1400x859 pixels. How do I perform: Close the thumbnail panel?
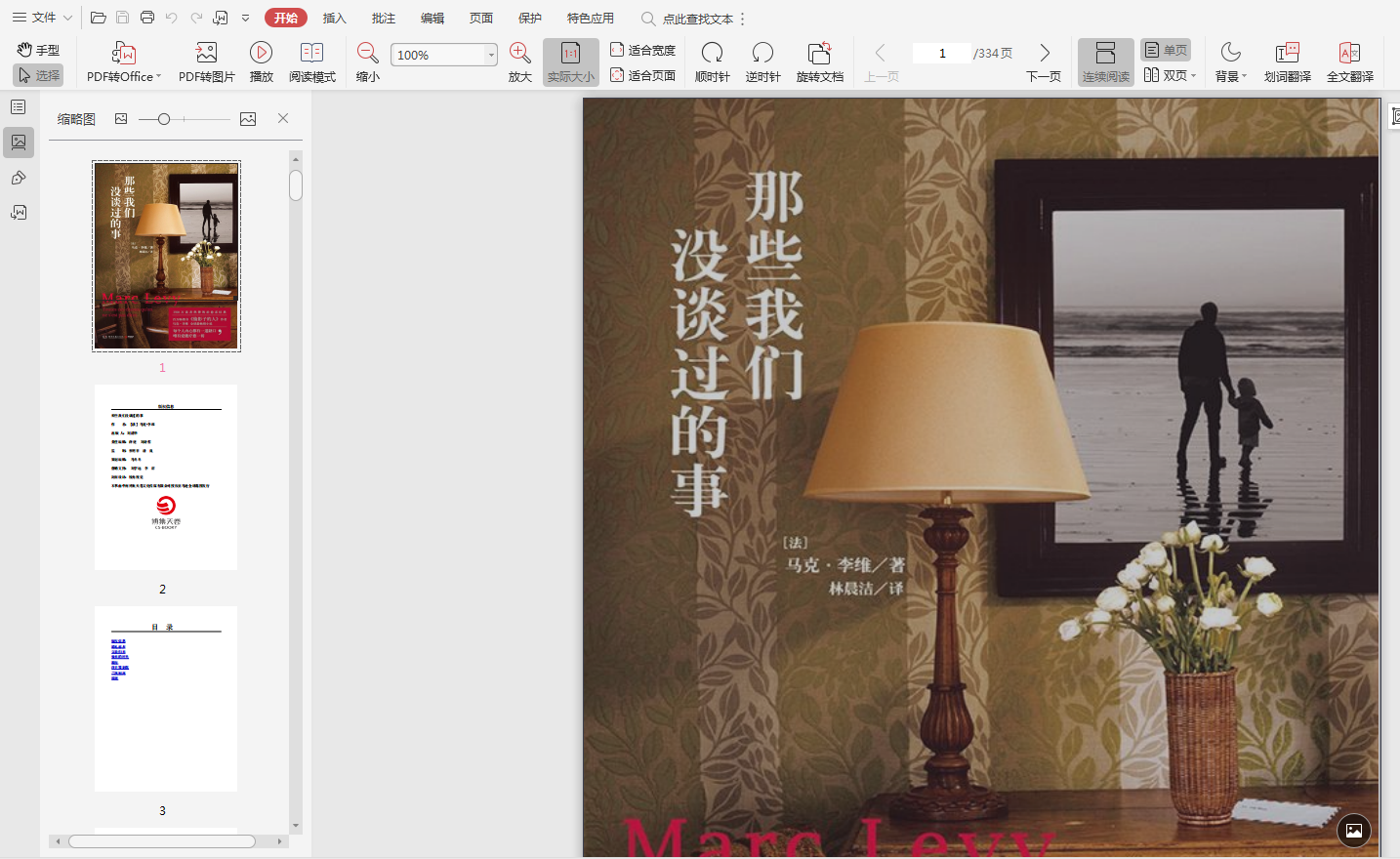click(x=283, y=118)
